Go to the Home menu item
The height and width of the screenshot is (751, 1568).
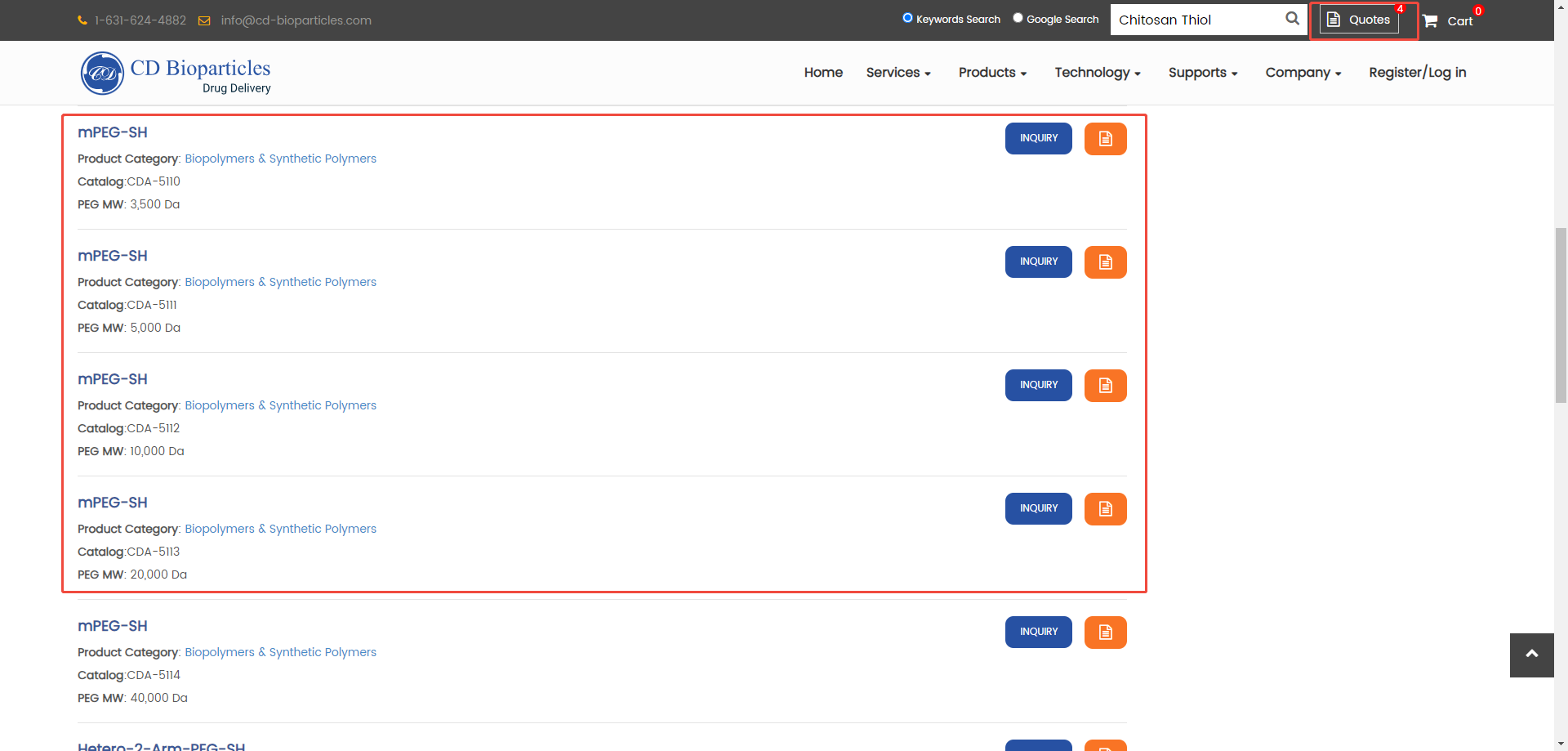pos(823,73)
